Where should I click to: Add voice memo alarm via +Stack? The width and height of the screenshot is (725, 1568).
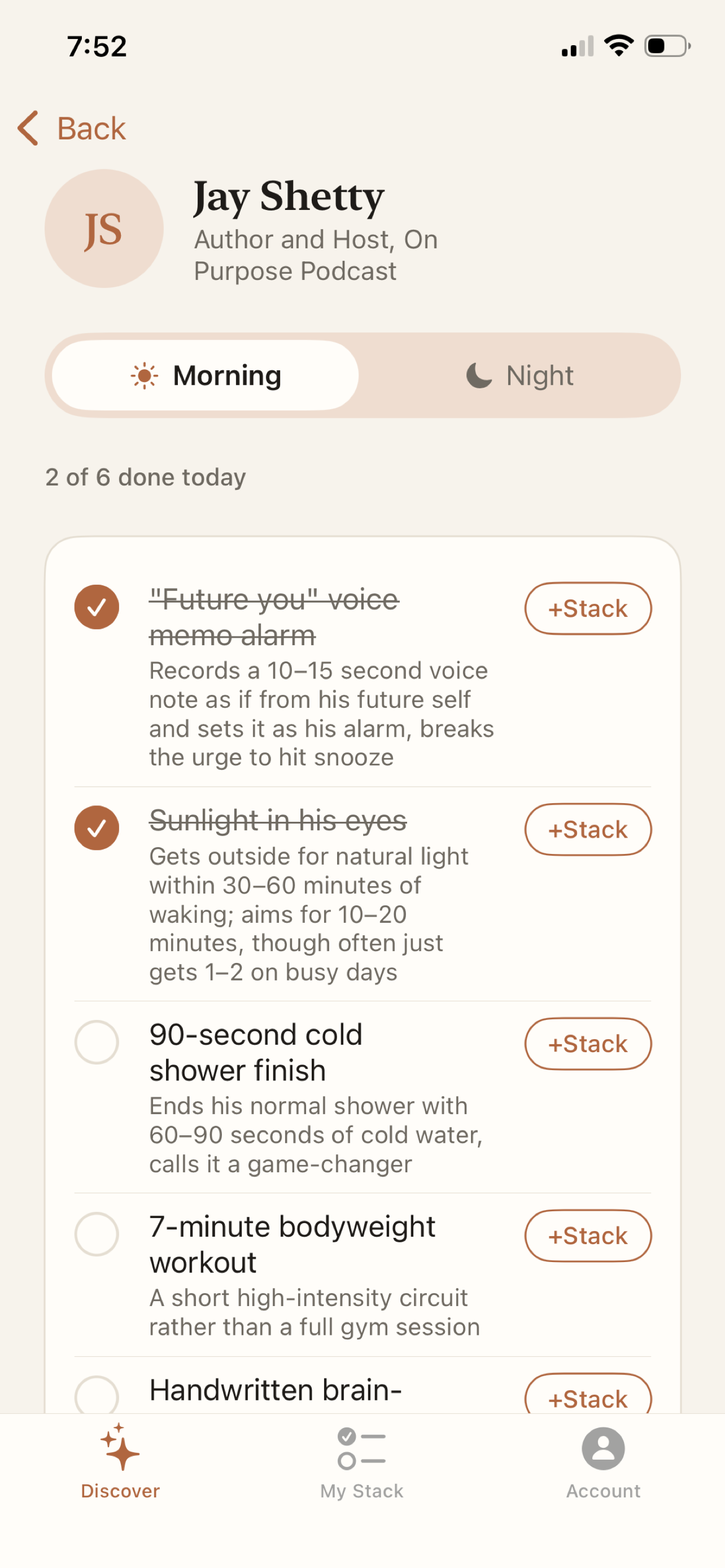tap(588, 608)
